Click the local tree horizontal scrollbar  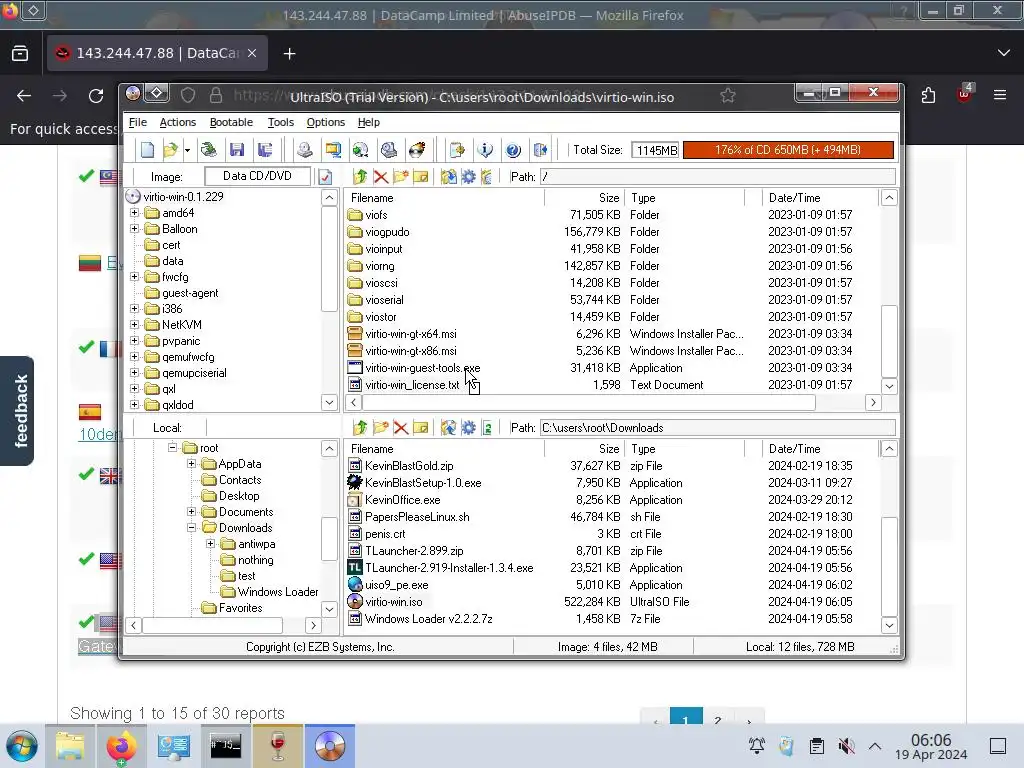pyautogui.click(x=212, y=626)
